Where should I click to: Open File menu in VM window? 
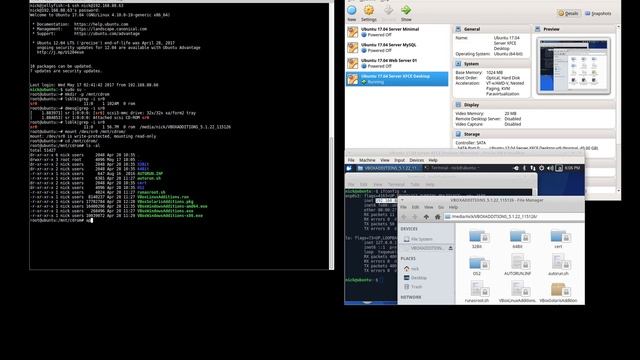pos(351,160)
